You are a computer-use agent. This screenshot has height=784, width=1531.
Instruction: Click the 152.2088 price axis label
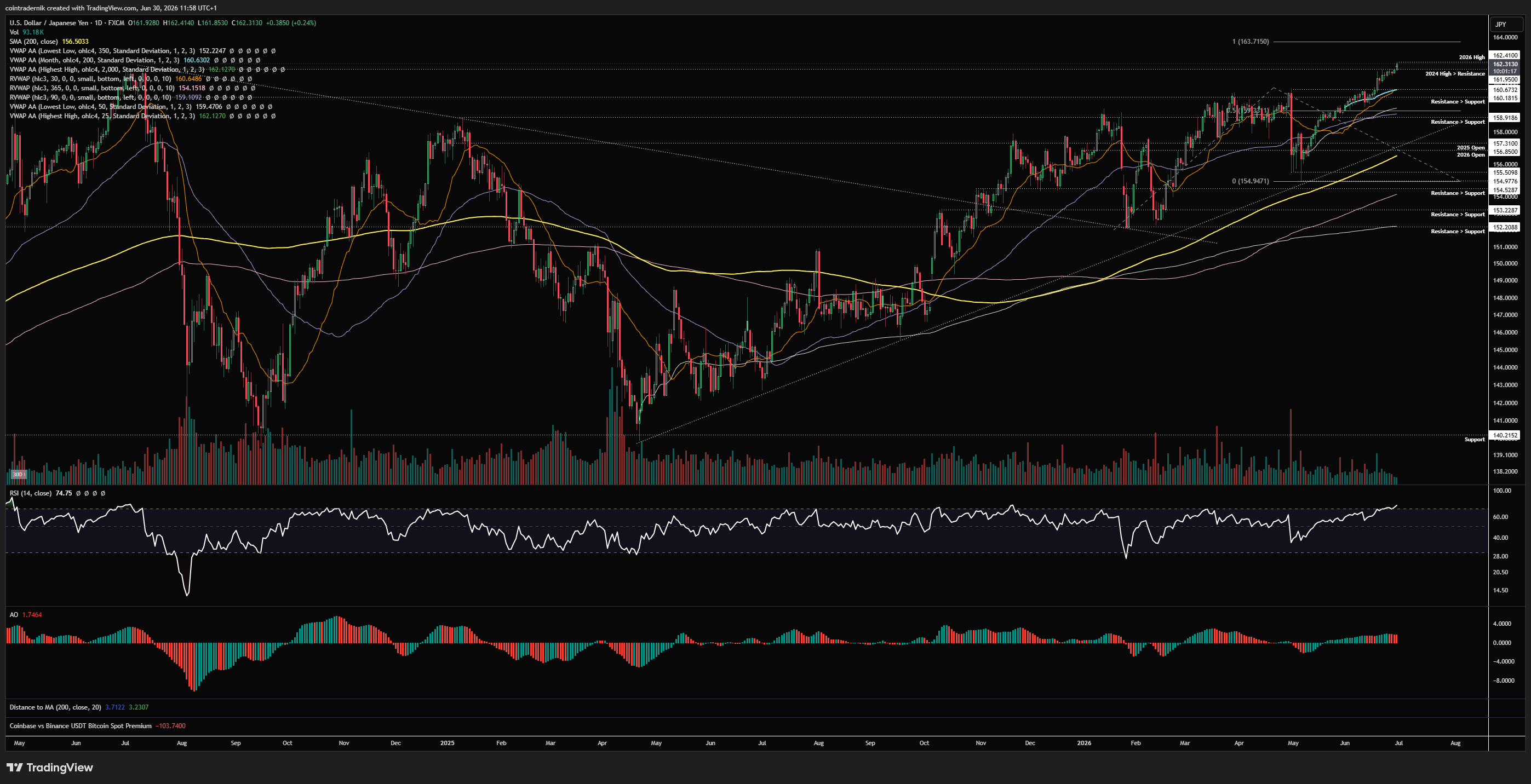[x=1505, y=227]
